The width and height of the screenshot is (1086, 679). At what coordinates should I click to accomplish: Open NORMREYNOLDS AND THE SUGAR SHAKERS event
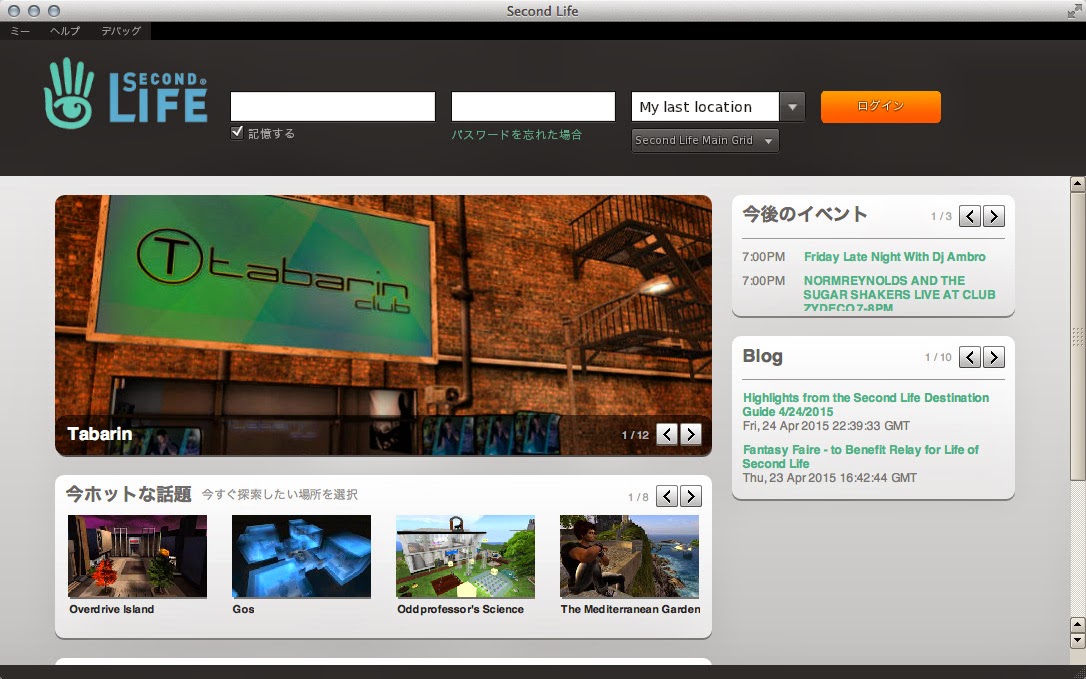click(899, 294)
